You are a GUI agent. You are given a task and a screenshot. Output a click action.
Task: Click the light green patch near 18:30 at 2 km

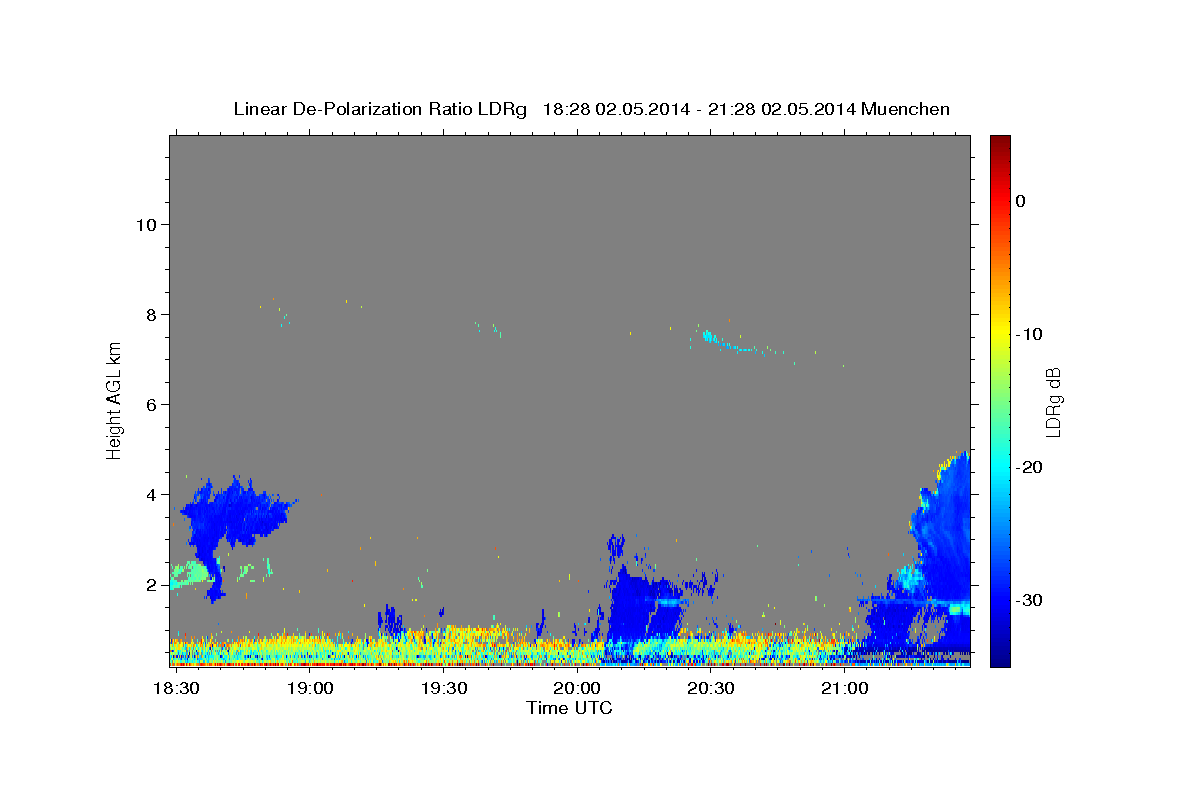pos(190,574)
